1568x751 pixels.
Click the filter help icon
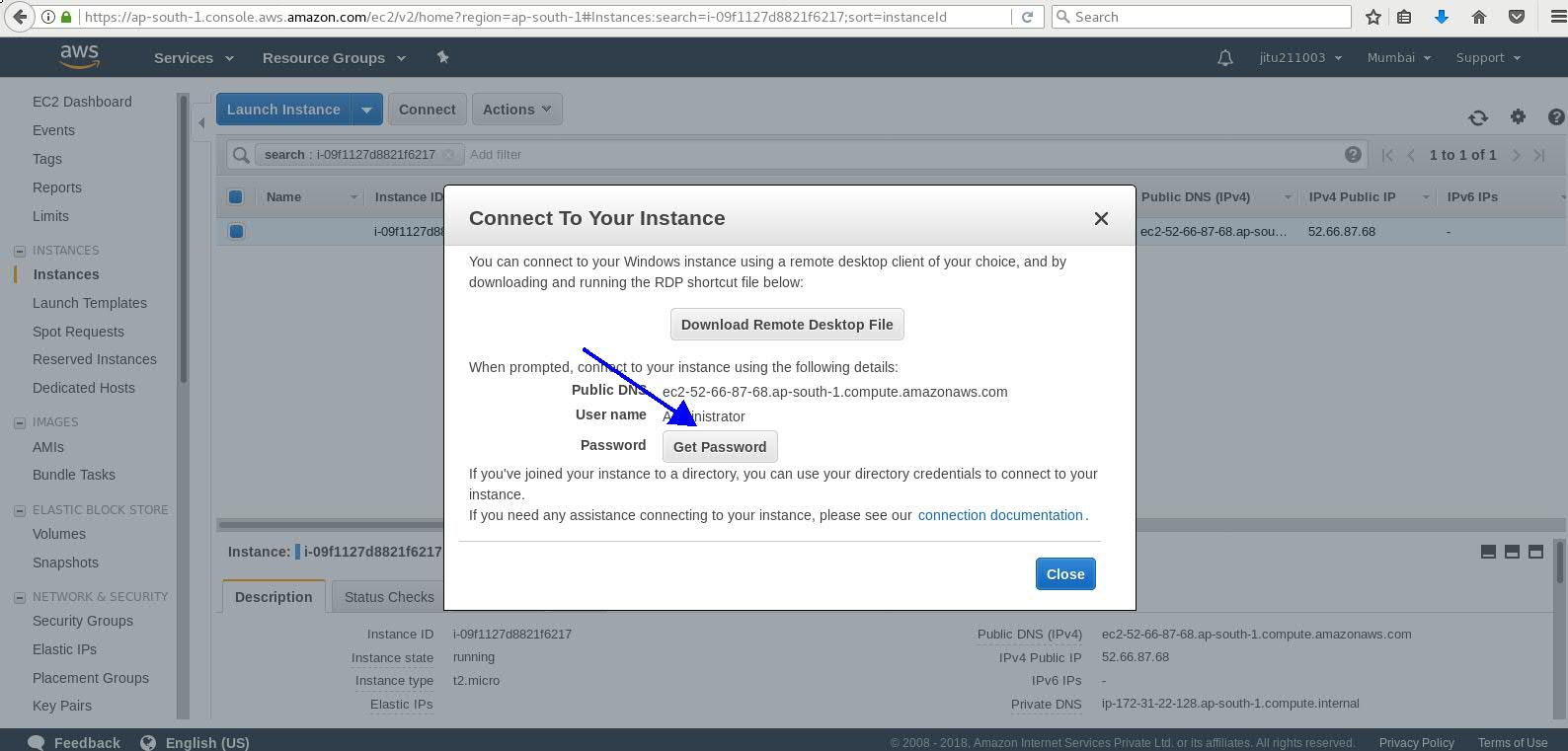pos(1353,154)
